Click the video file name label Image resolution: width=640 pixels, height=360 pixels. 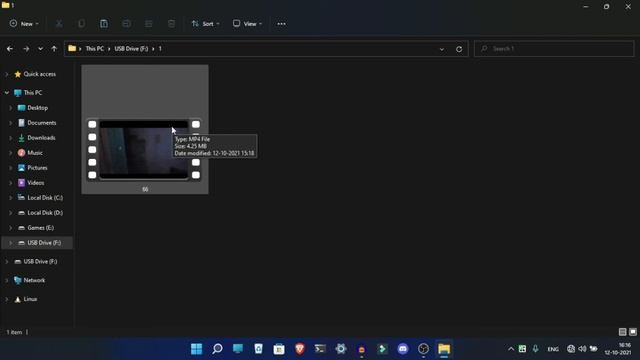click(x=145, y=189)
